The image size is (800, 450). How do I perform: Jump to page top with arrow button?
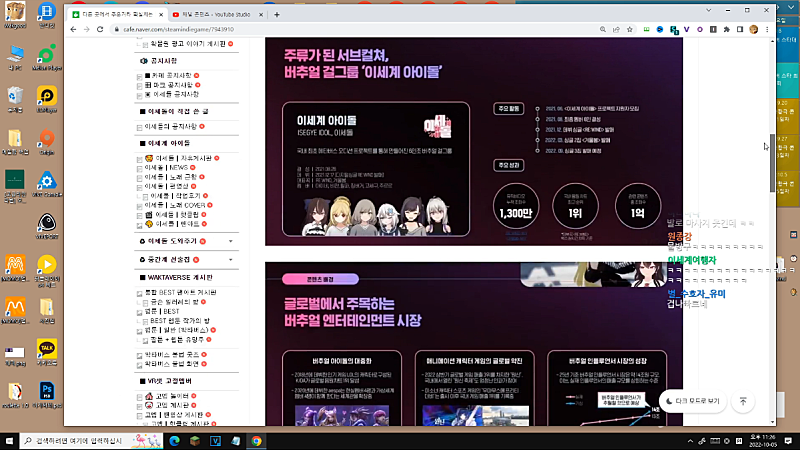tap(743, 402)
